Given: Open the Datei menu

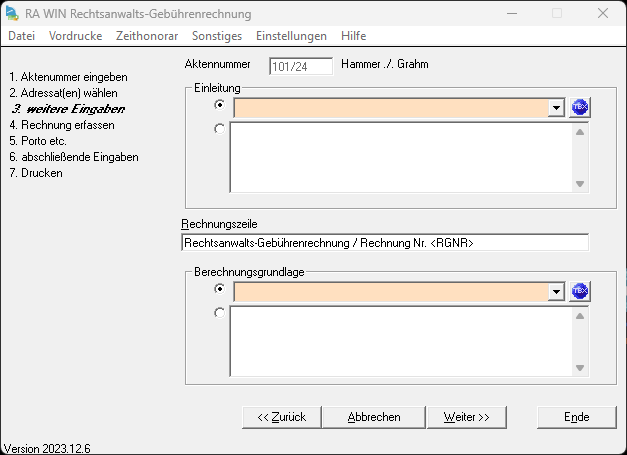Looking at the screenshot, I should pos(22,36).
